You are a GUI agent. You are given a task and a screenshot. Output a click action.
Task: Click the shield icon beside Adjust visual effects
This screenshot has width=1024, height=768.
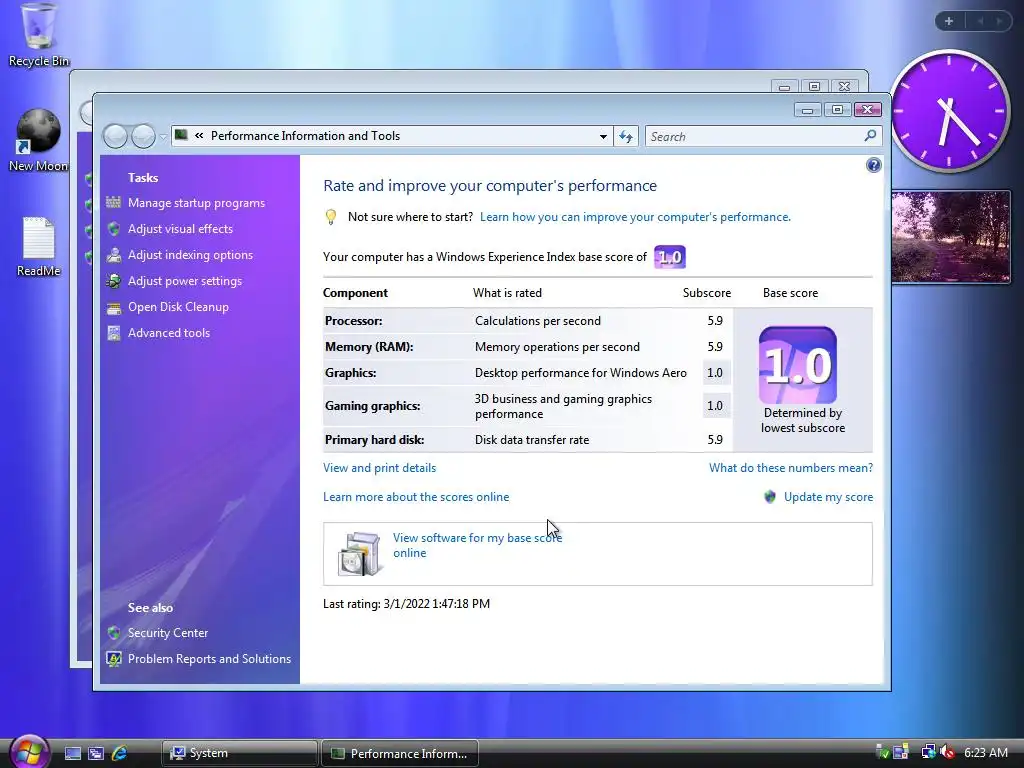tap(114, 229)
